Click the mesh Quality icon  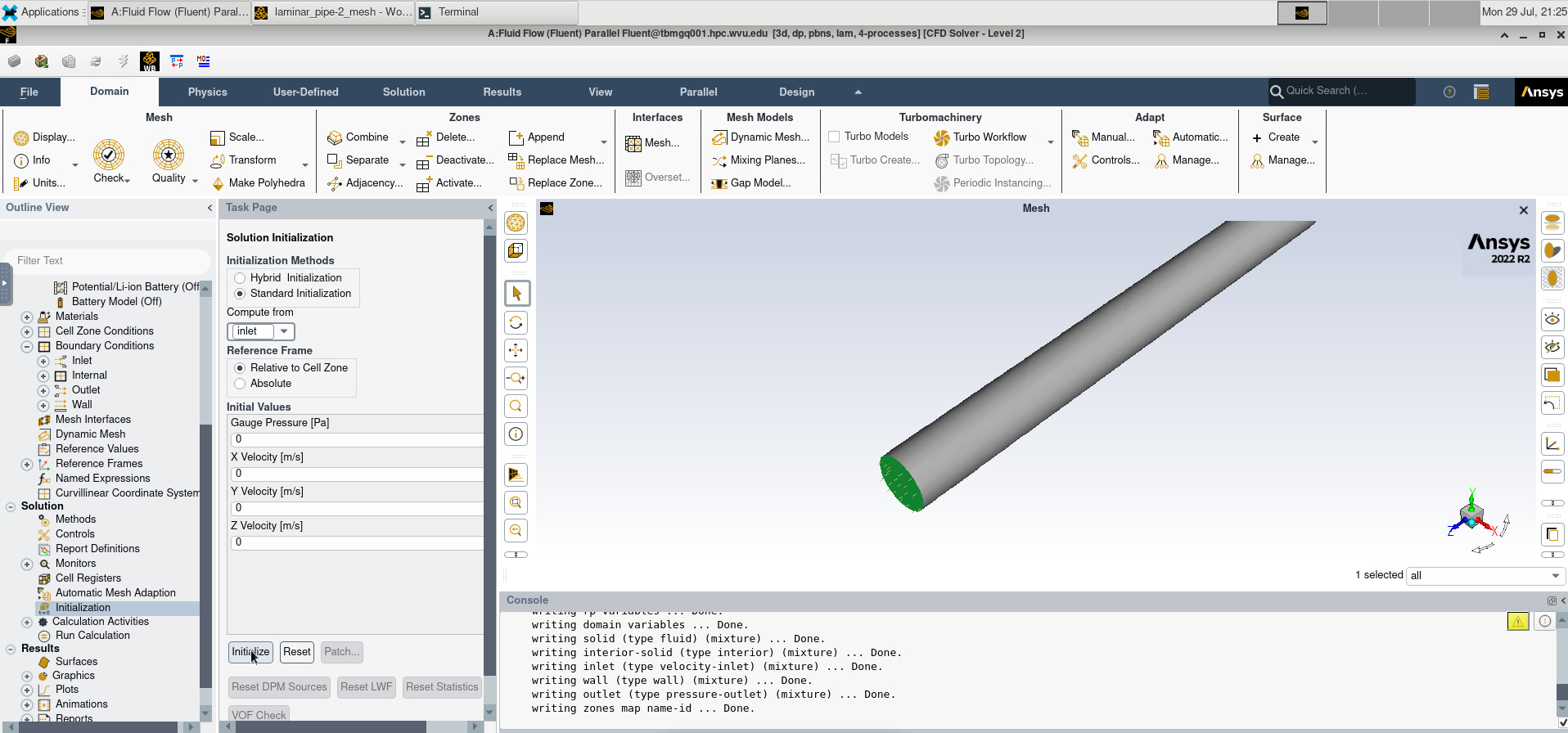pos(169,155)
